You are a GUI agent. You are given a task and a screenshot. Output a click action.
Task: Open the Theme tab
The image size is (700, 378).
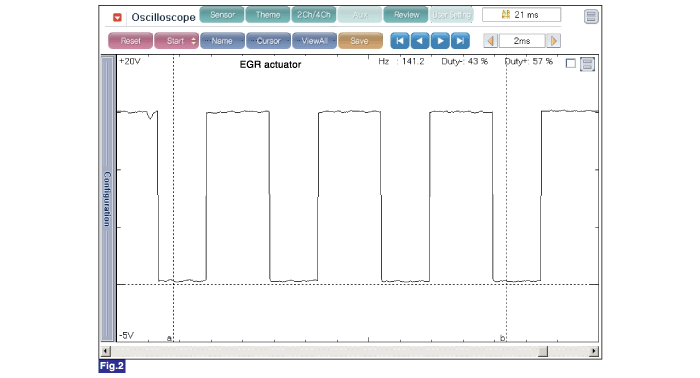tap(268, 15)
